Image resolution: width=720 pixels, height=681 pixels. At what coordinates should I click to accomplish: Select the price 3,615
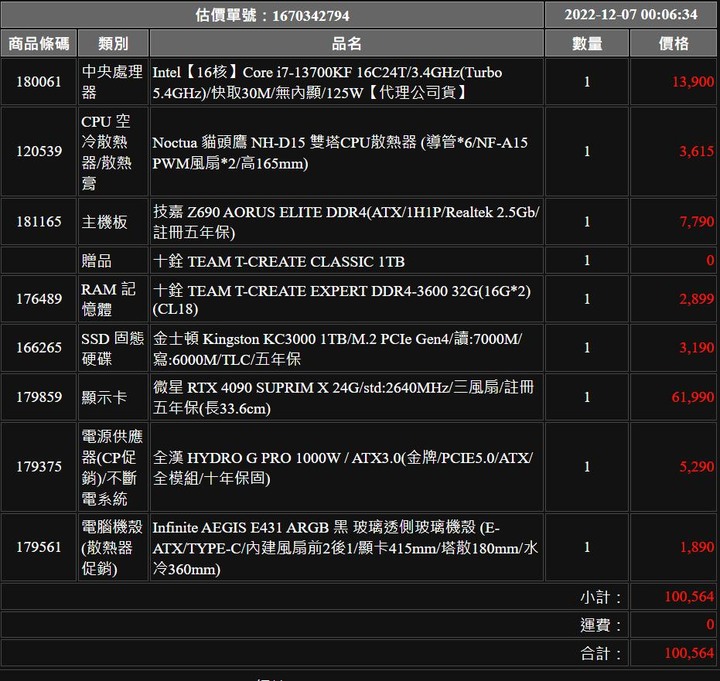[697, 151]
